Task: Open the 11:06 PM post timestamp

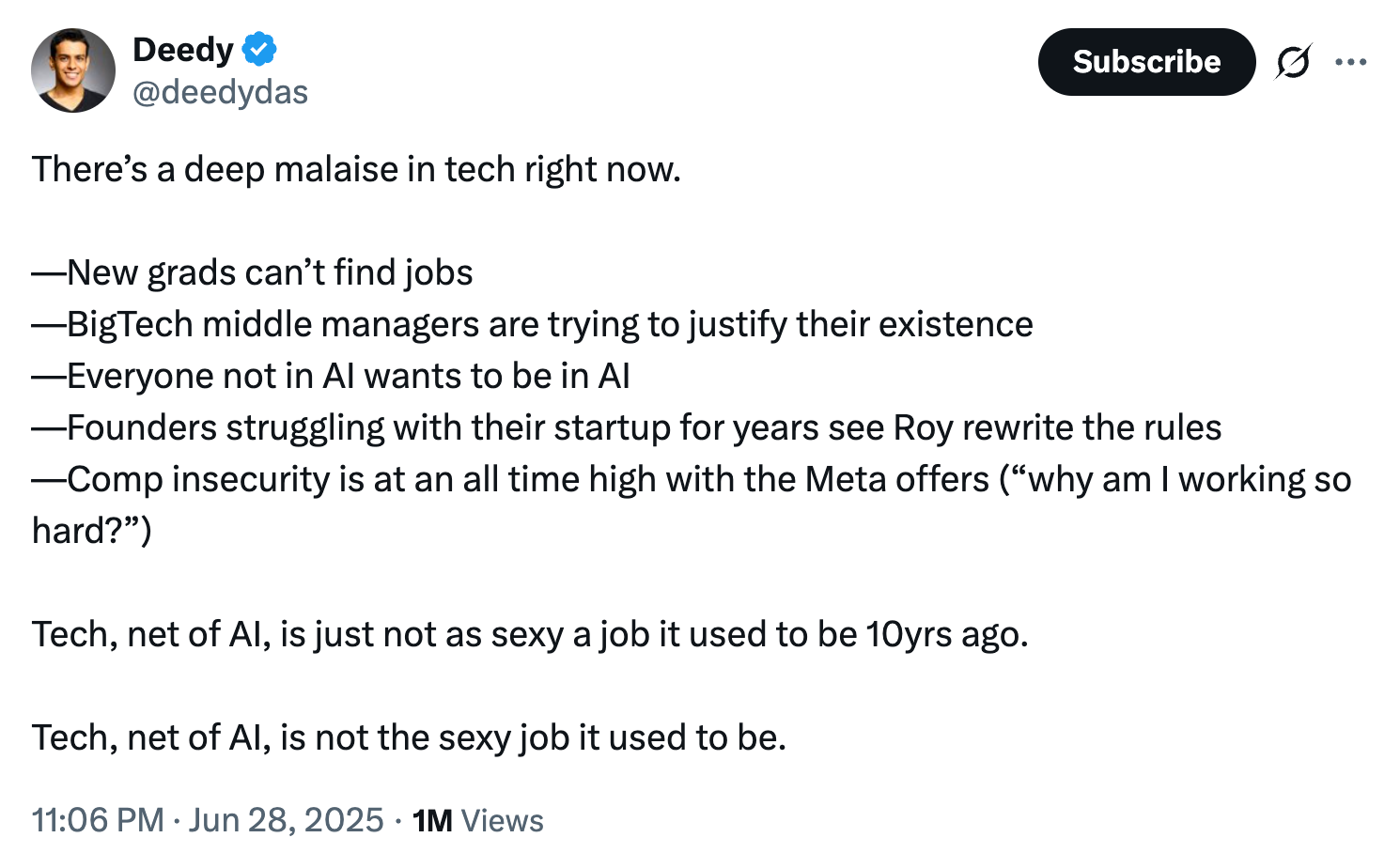Action: pos(98,820)
